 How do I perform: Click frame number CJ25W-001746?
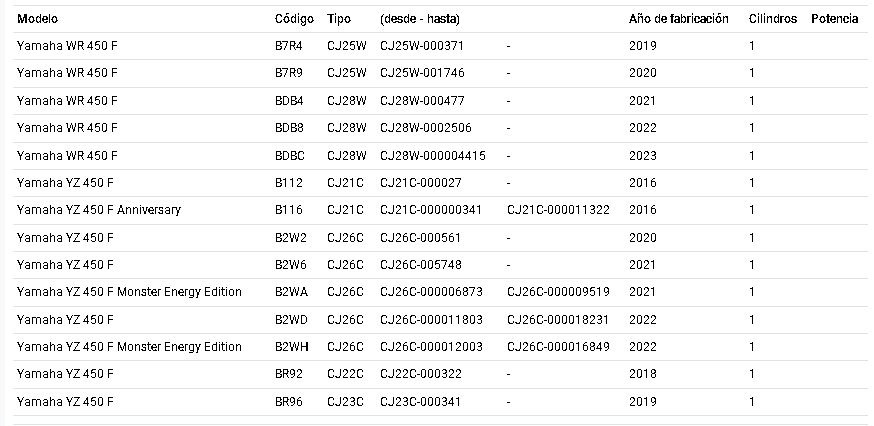422,73
